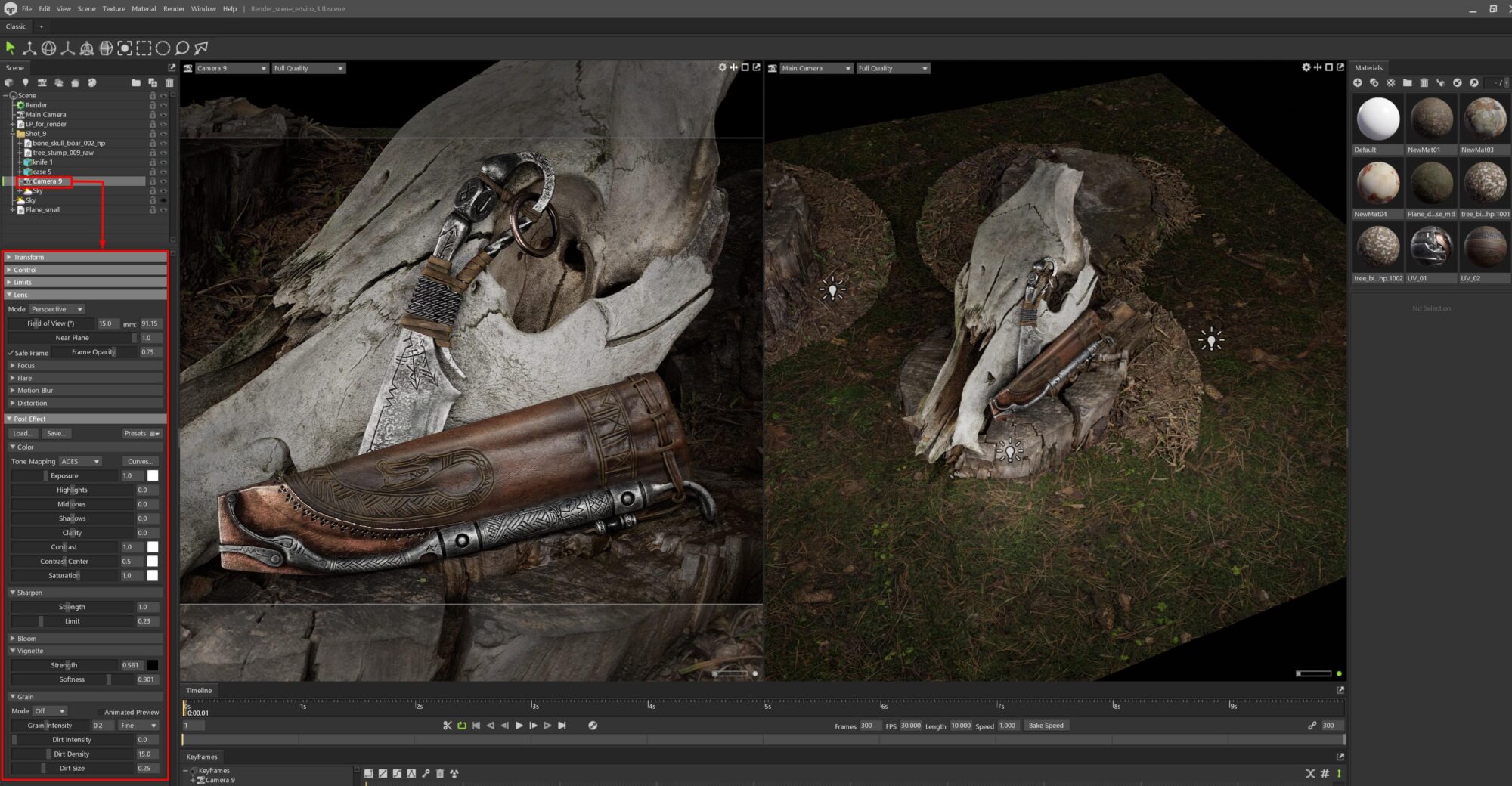Screen dimensions: 1512x786
Task: Open the Tone Mapping ACES dropdown
Action: (x=80, y=461)
